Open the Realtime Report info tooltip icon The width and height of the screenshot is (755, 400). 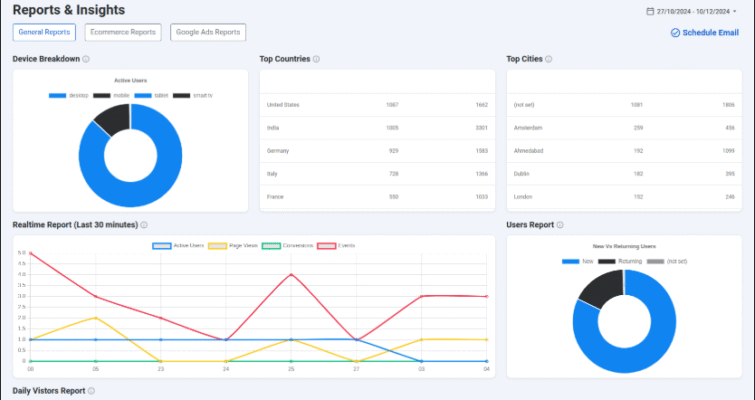(x=144, y=226)
